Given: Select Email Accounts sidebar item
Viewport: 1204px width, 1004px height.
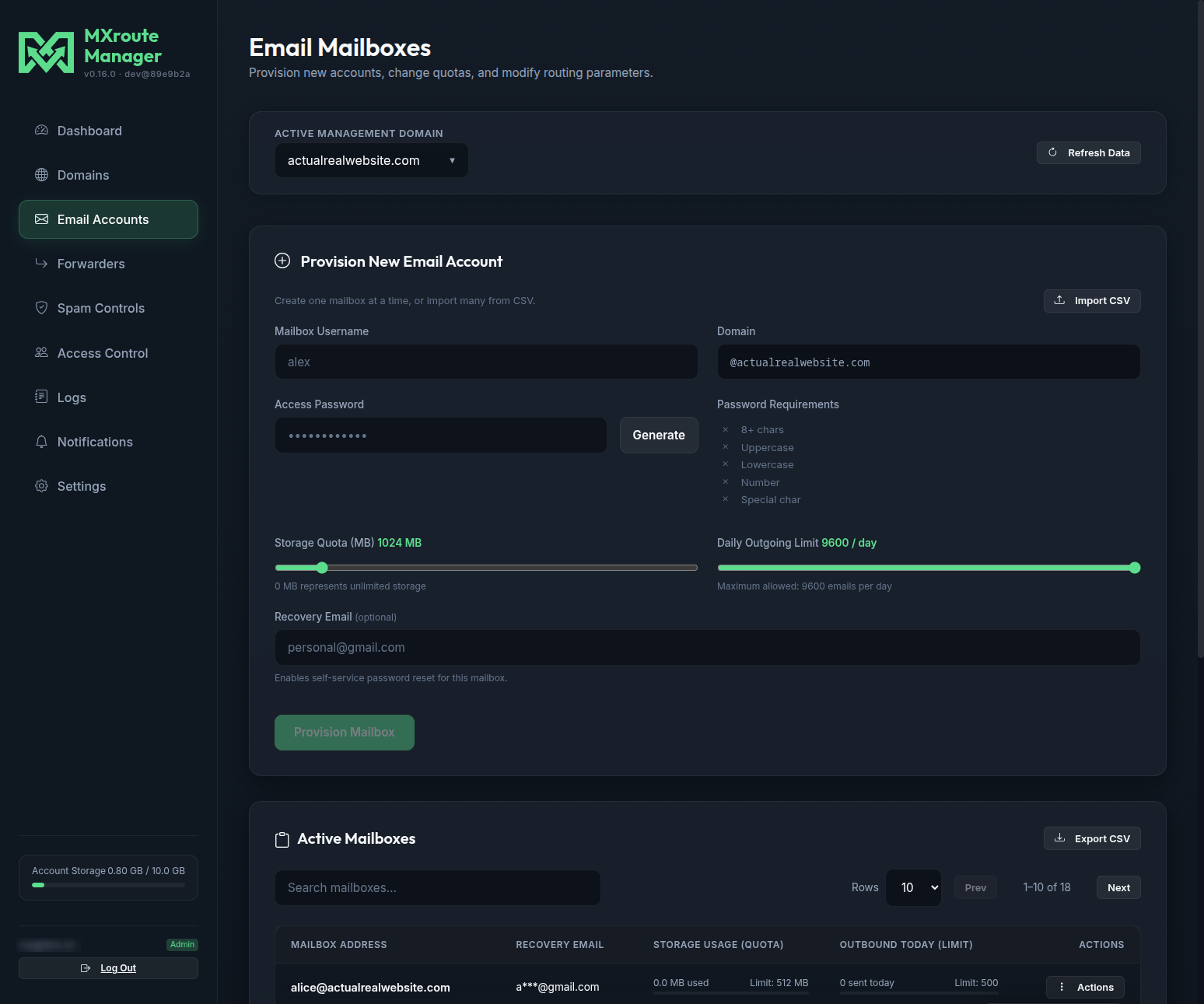Looking at the screenshot, I should point(108,219).
